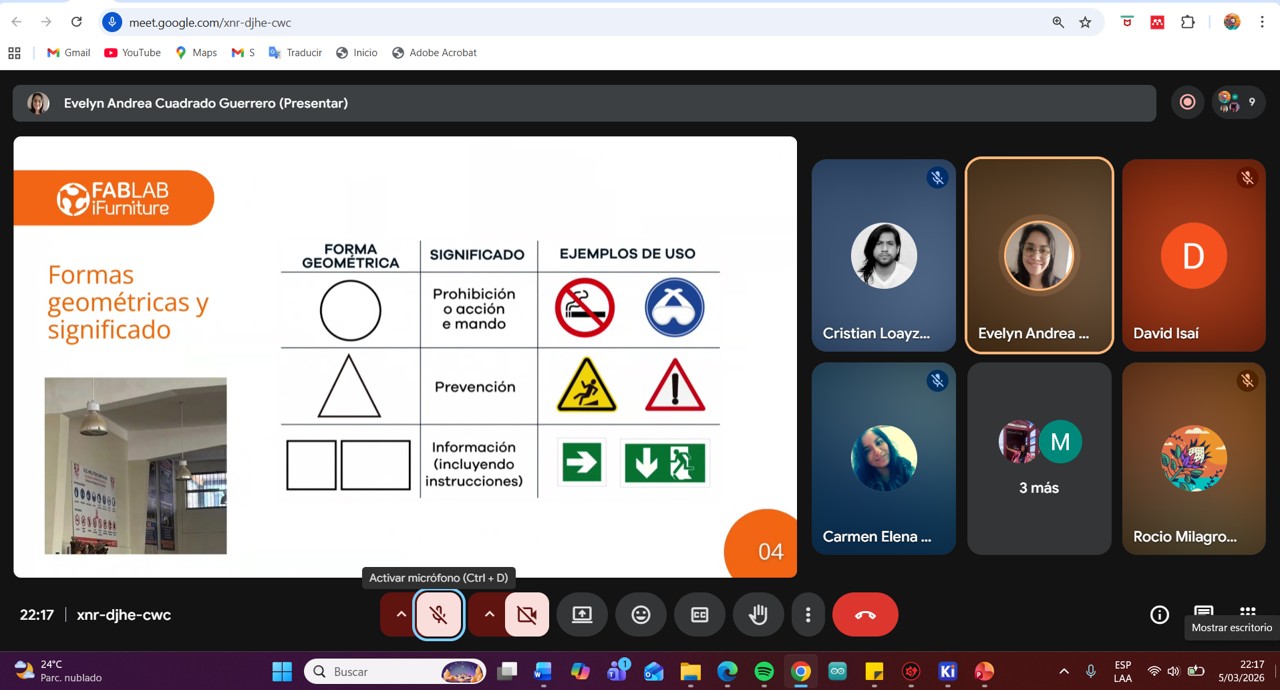The height and width of the screenshot is (690, 1280).
Task: Open participants list showing 9 people
Action: tap(1238, 102)
